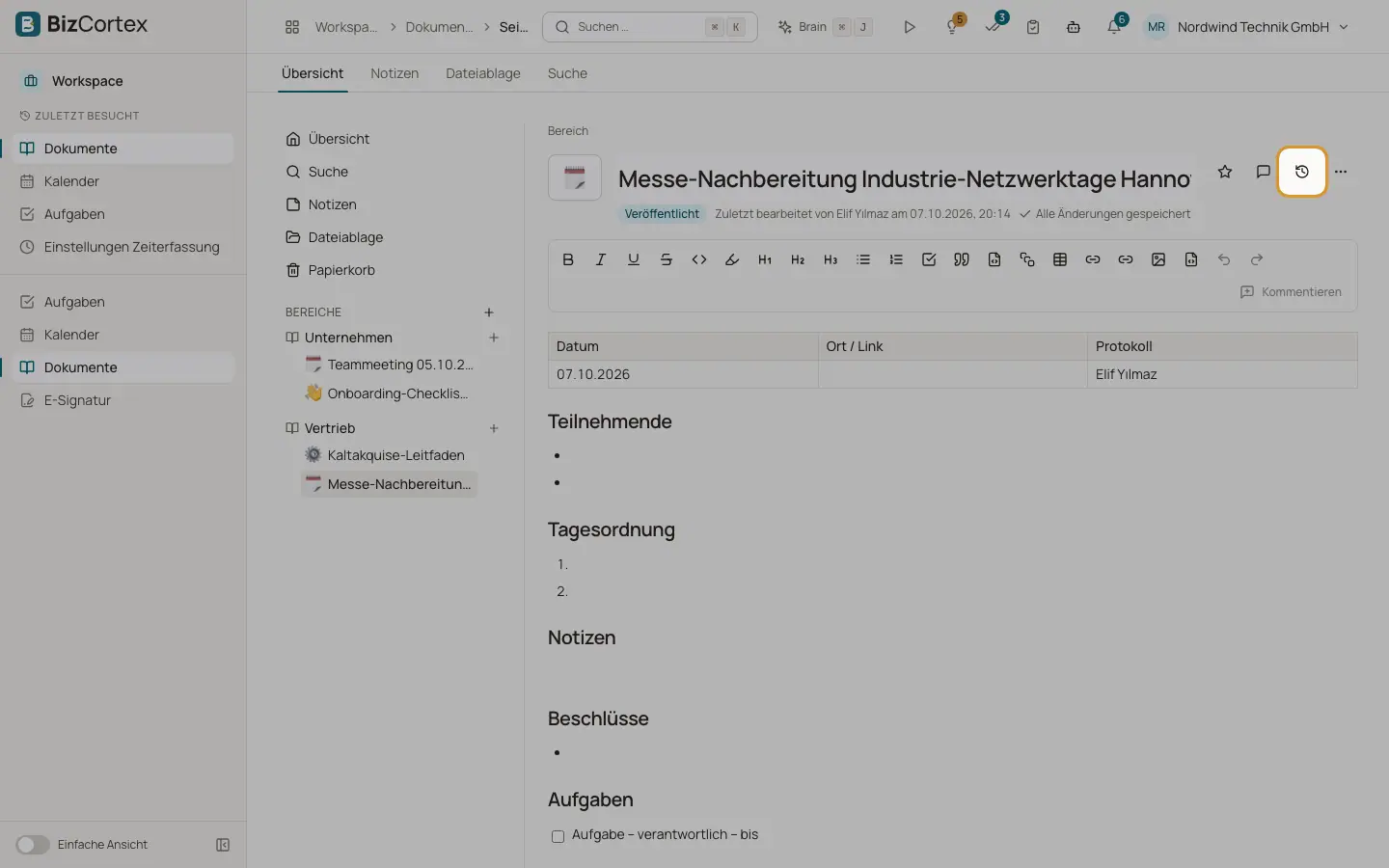Apply Heading 2 style
The width and height of the screenshot is (1389, 868).
point(798,259)
